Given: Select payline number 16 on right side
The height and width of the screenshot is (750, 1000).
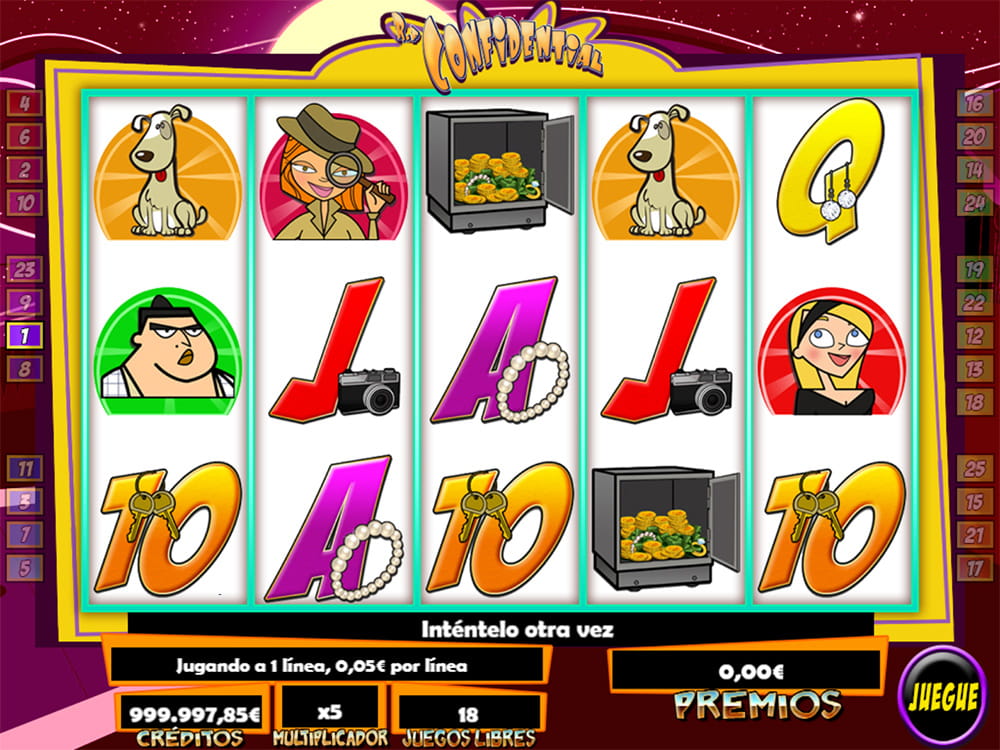Looking at the screenshot, I should [x=974, y=103].
